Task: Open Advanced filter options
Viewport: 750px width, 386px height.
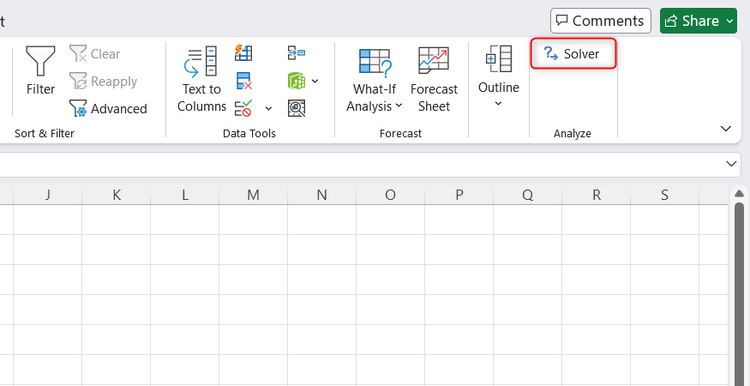Action: point(108,109)
